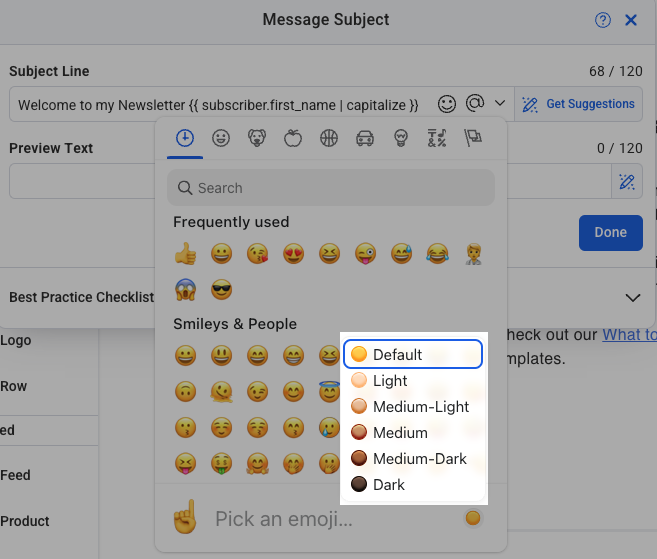Click the emoji Search field
Viewport: 657px width, 559px height.
click(x=331, y=188)
